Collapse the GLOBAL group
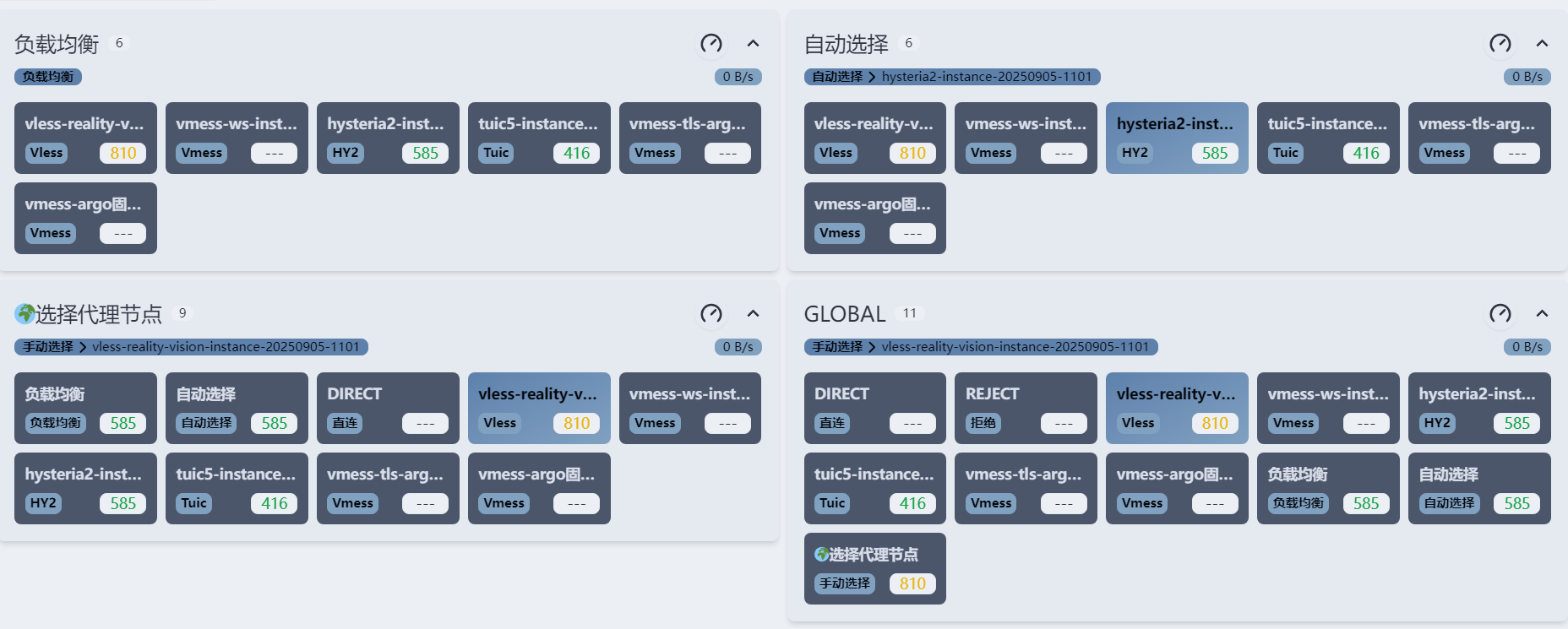This screenshot has width=1568, height=629. pyautogui.click(x=1542, y=314)
